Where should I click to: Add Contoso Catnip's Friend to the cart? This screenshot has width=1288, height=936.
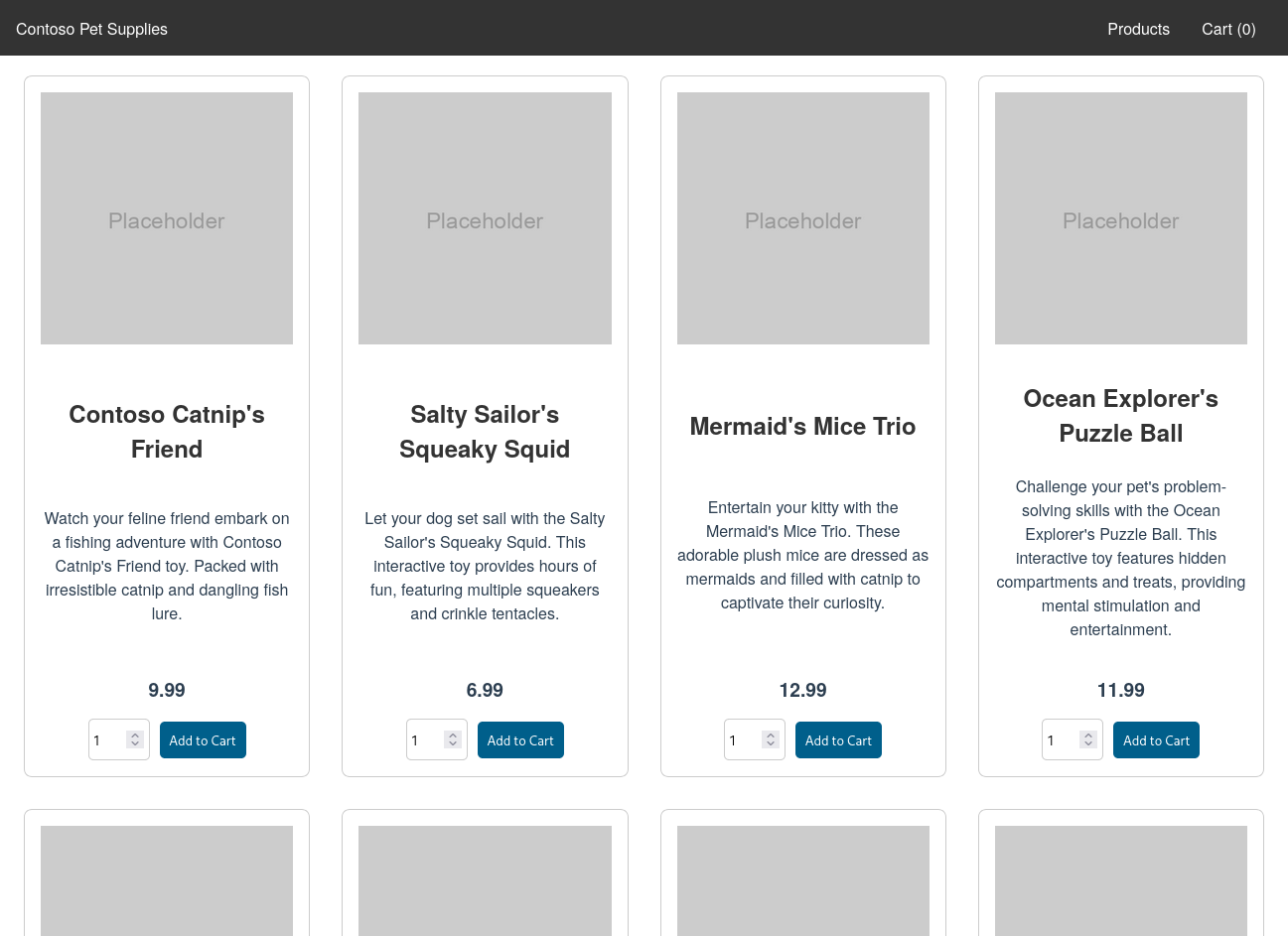point(203,739)
